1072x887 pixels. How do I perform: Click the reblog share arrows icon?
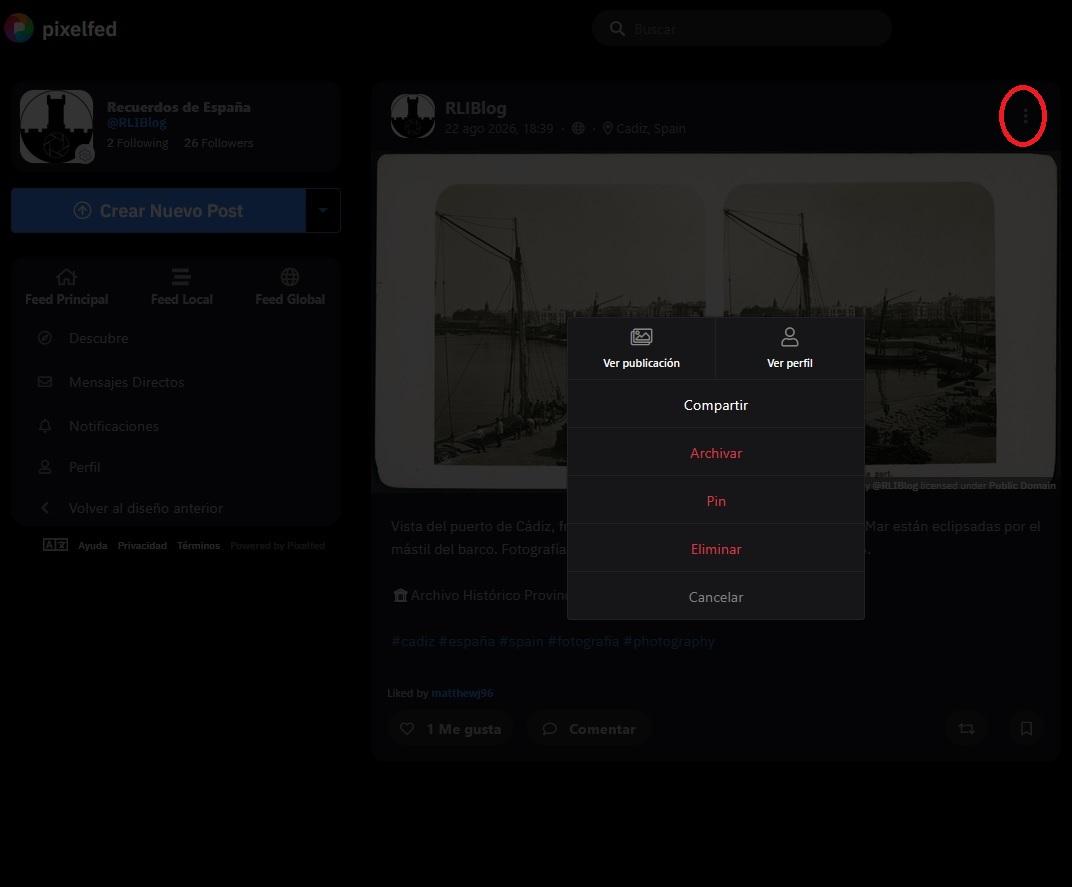click(x=967, y=729)
